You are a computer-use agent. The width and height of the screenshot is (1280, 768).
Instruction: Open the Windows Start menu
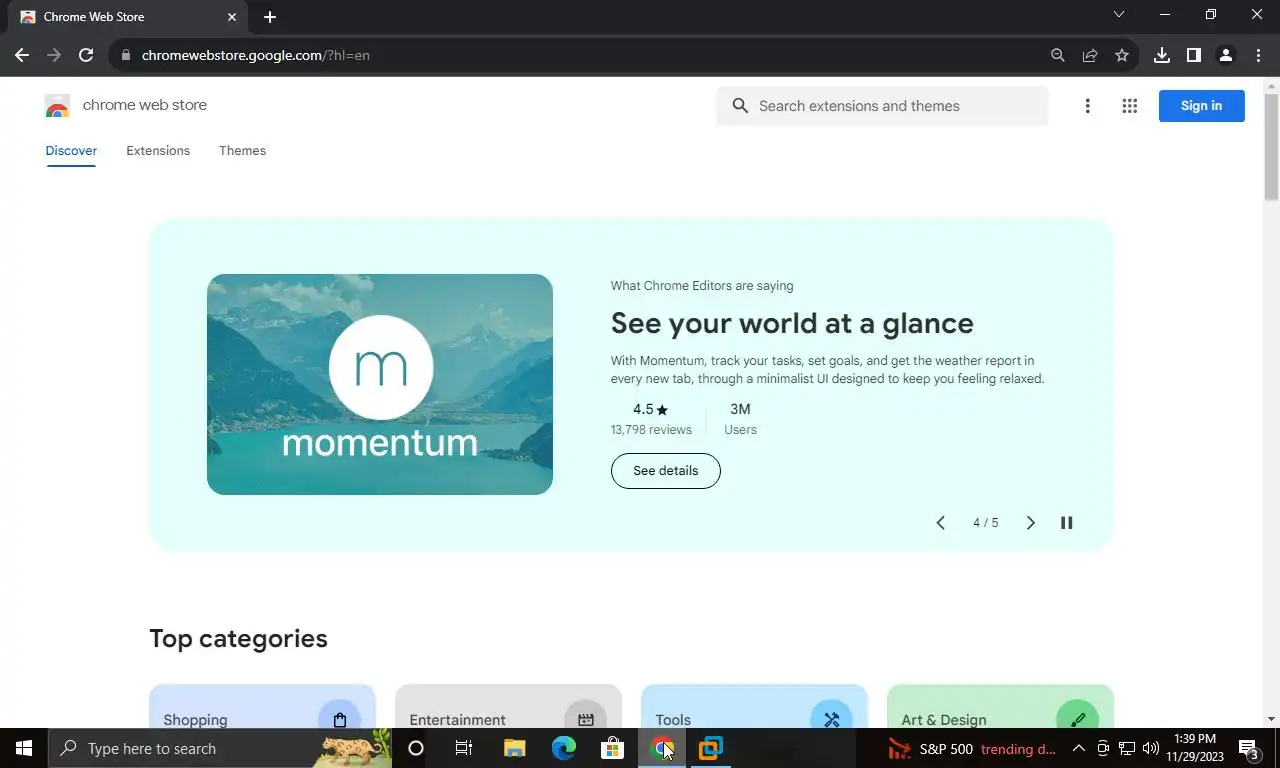pyautogui.click(x=24, y=748)
